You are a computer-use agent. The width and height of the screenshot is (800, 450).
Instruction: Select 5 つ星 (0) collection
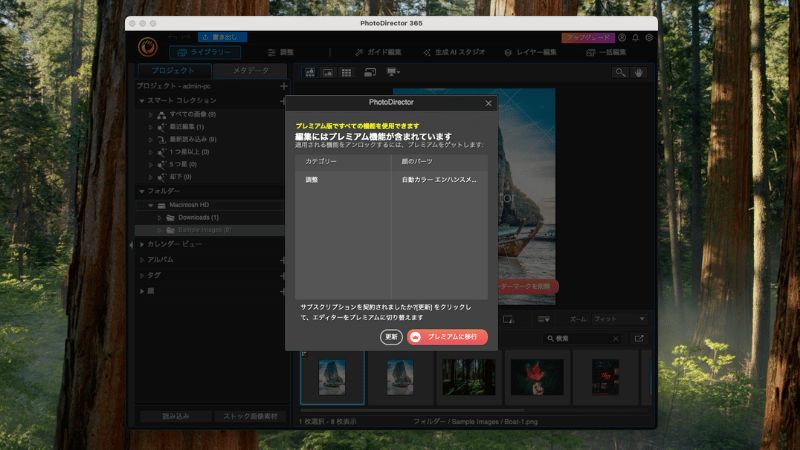click(x=183, y=164)
